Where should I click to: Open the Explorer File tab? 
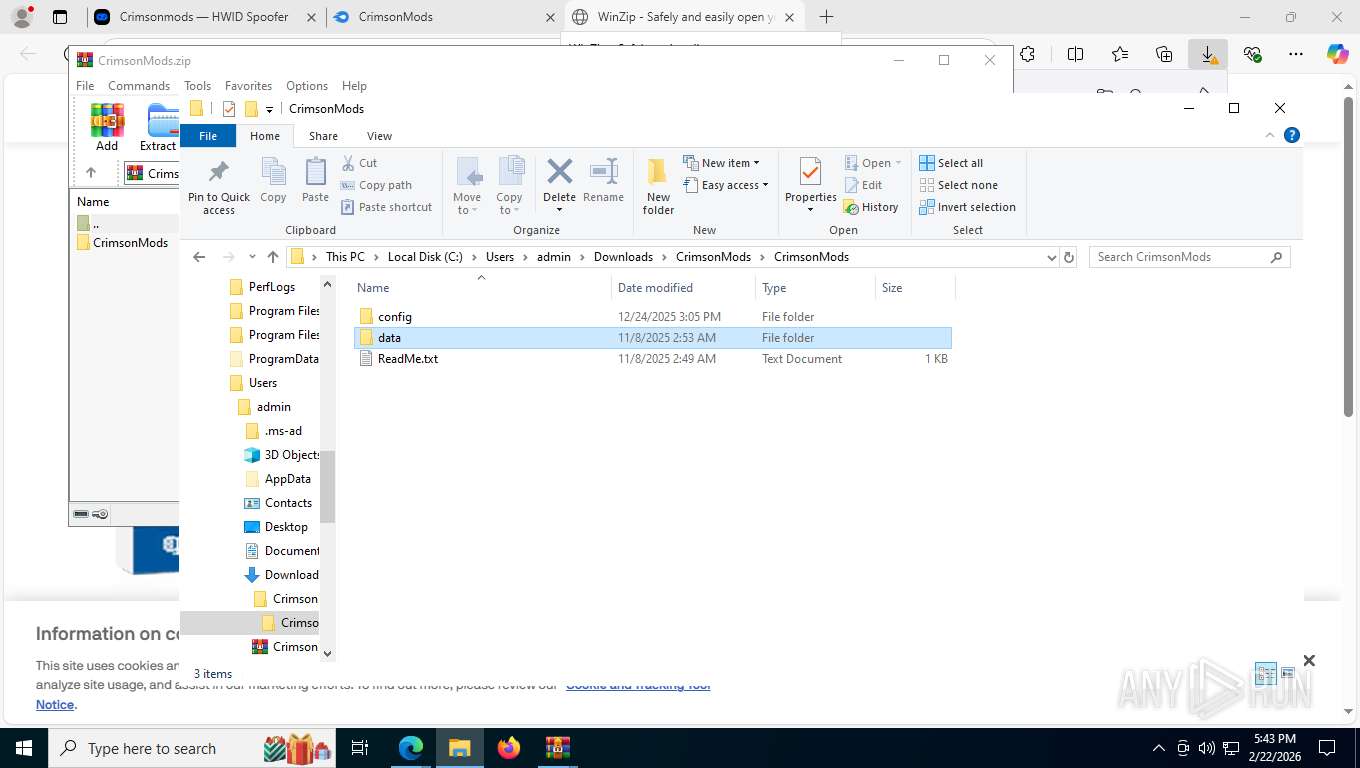tap(208, 136)
